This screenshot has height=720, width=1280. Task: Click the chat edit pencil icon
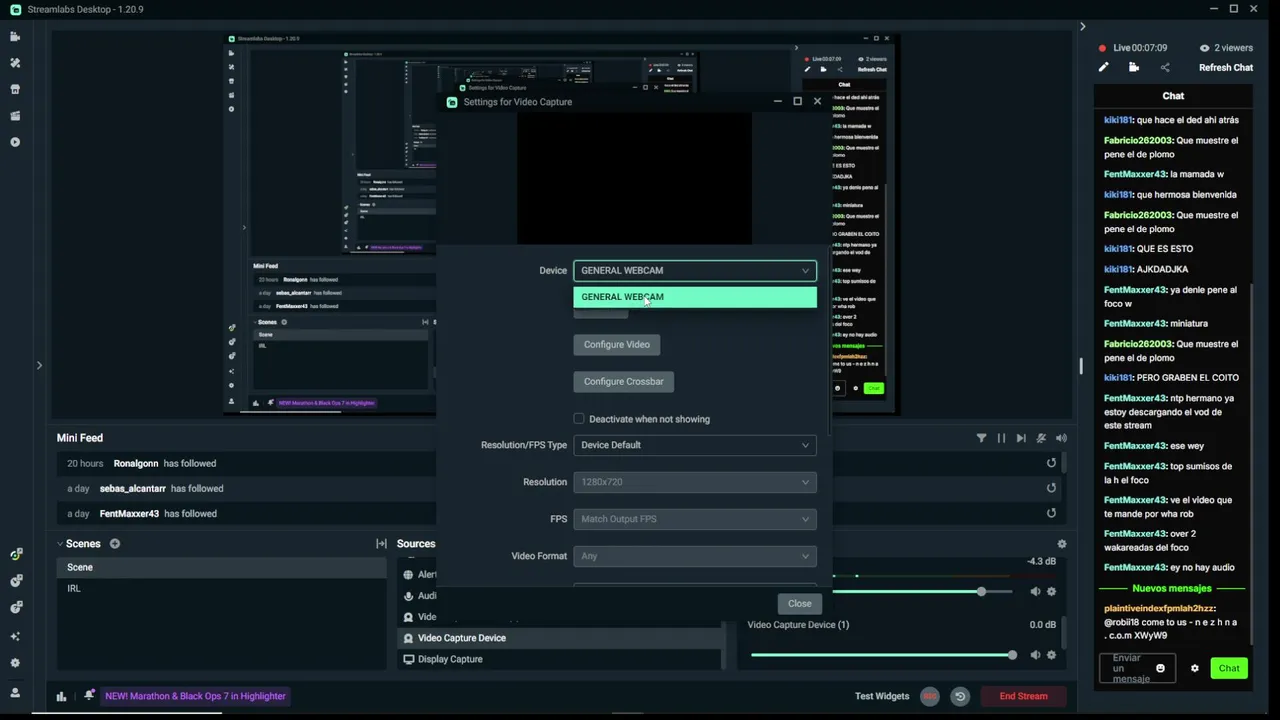pyautogui.click(x=1103, y=67)
